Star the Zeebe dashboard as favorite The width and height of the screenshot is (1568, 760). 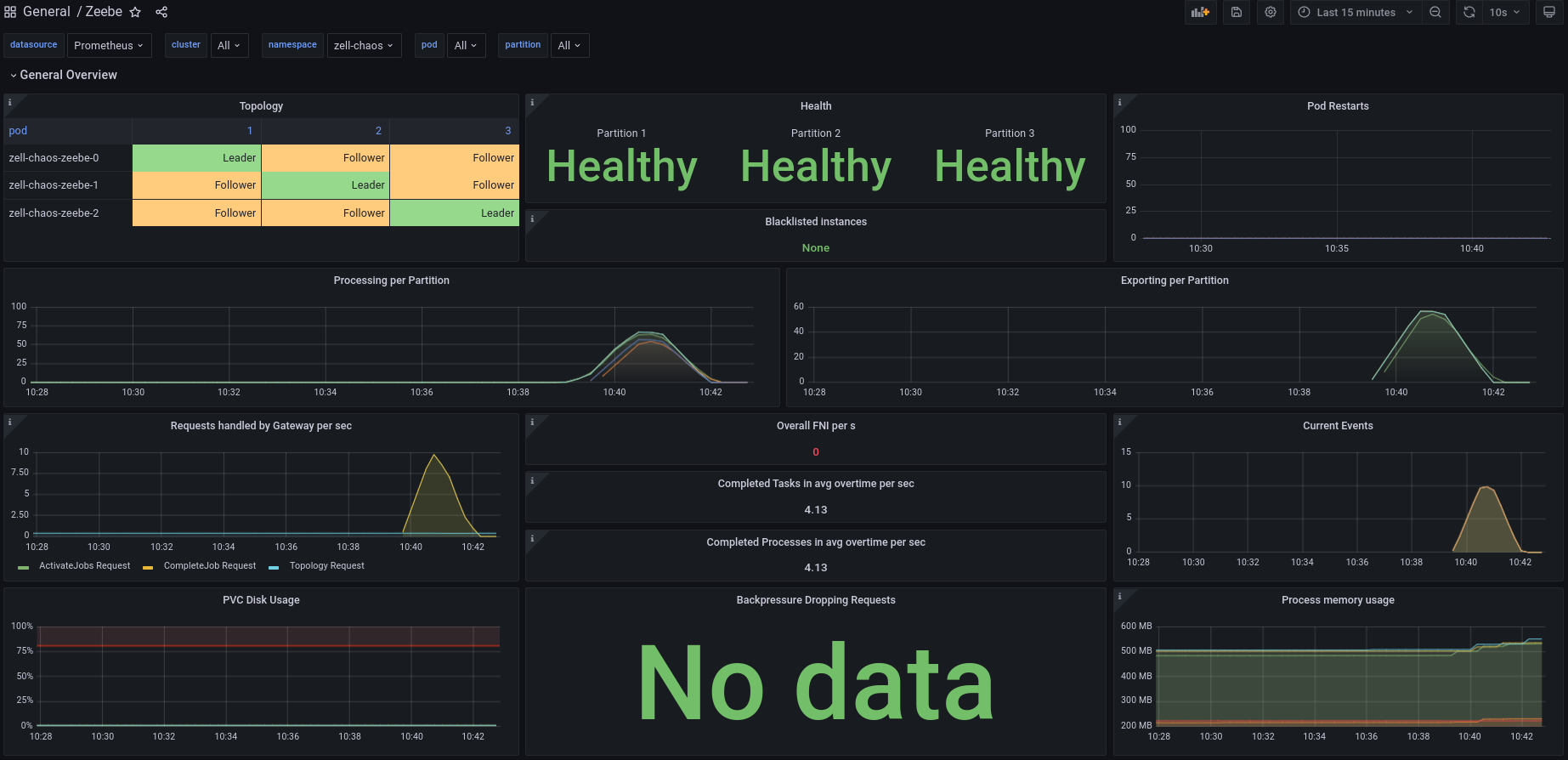pos(135,12)
